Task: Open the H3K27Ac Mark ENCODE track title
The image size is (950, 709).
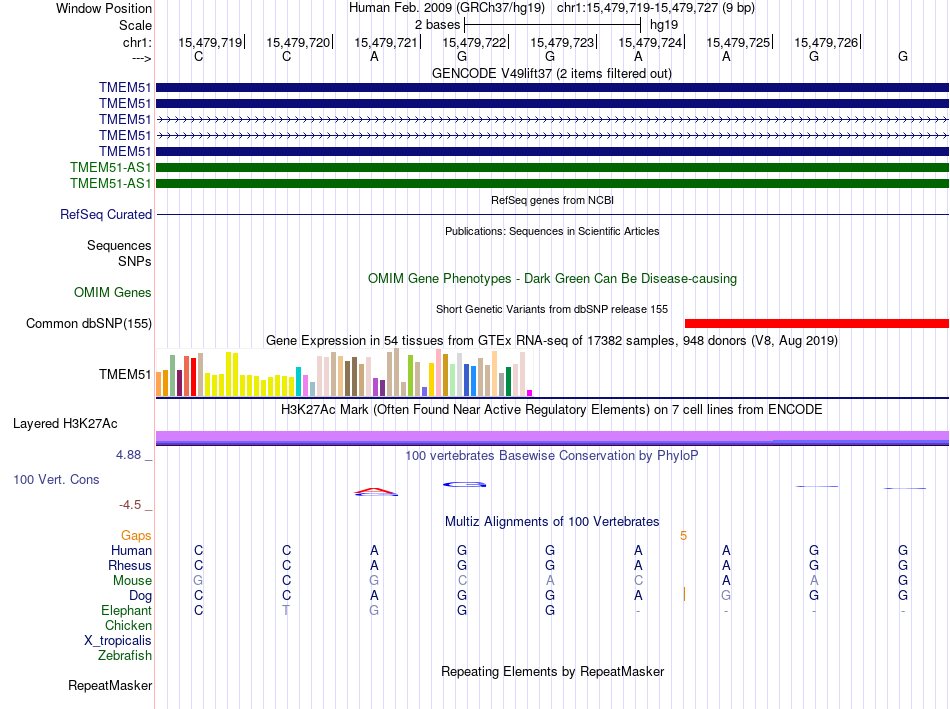Action: coord(552,410)
